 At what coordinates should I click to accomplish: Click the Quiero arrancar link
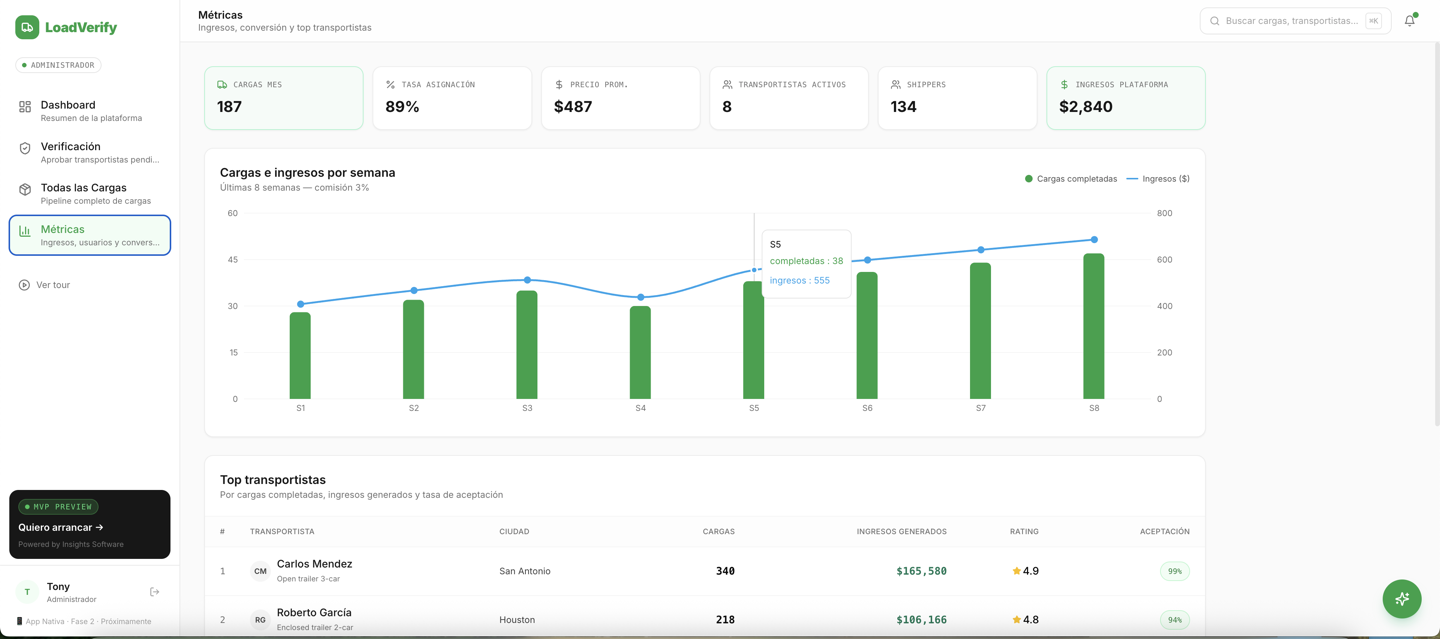[x=61, y=527]
